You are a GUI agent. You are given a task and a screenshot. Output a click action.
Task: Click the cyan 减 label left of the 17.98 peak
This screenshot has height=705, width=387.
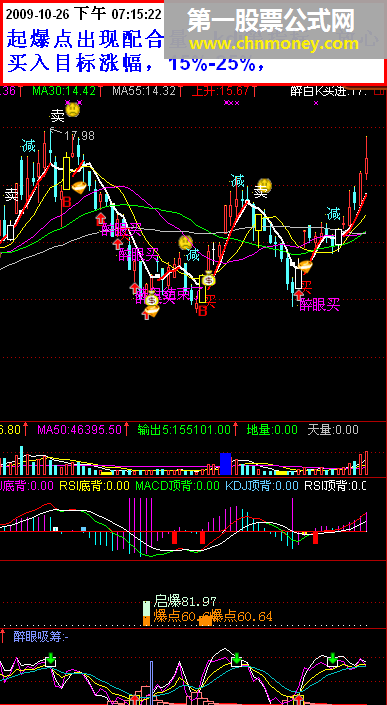click(x=29, y=146)
